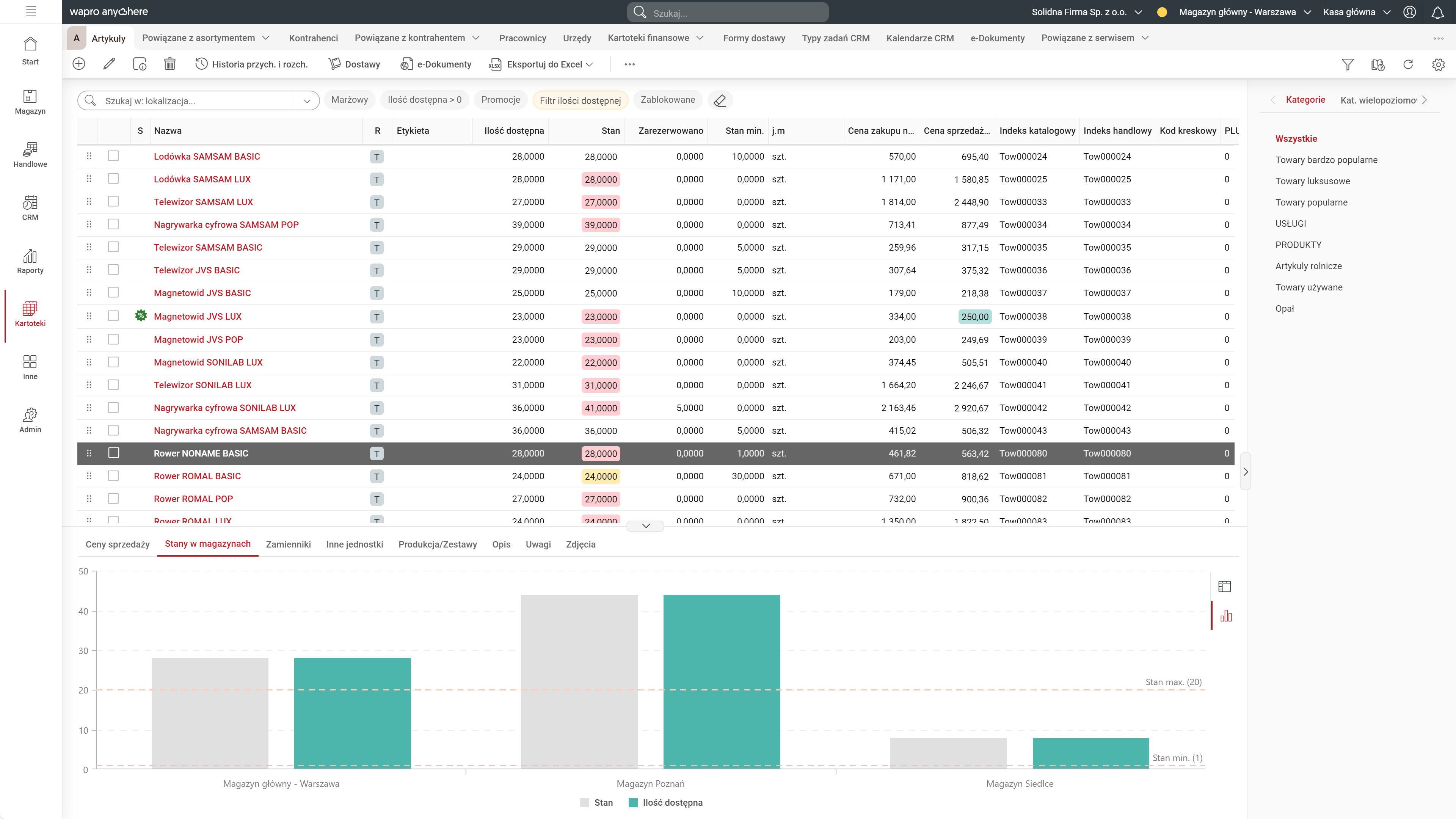Click the refresh list icon
1456x819 pixels.
[x=1408, y=64]
